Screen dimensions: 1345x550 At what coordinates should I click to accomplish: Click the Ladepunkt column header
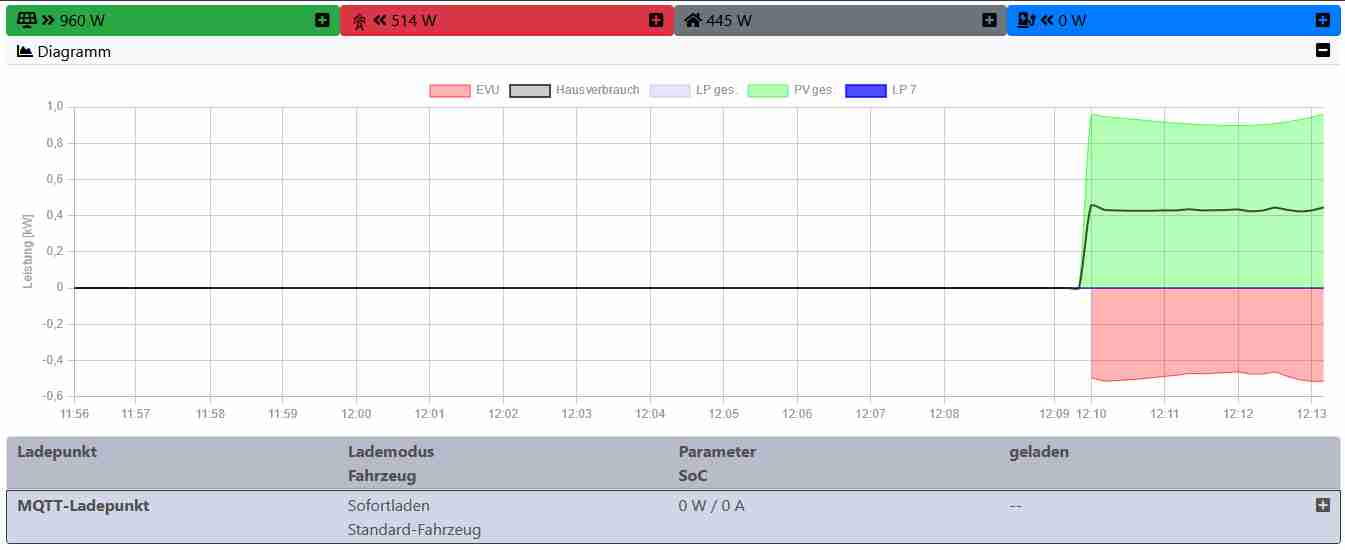(x=57, y=451)
